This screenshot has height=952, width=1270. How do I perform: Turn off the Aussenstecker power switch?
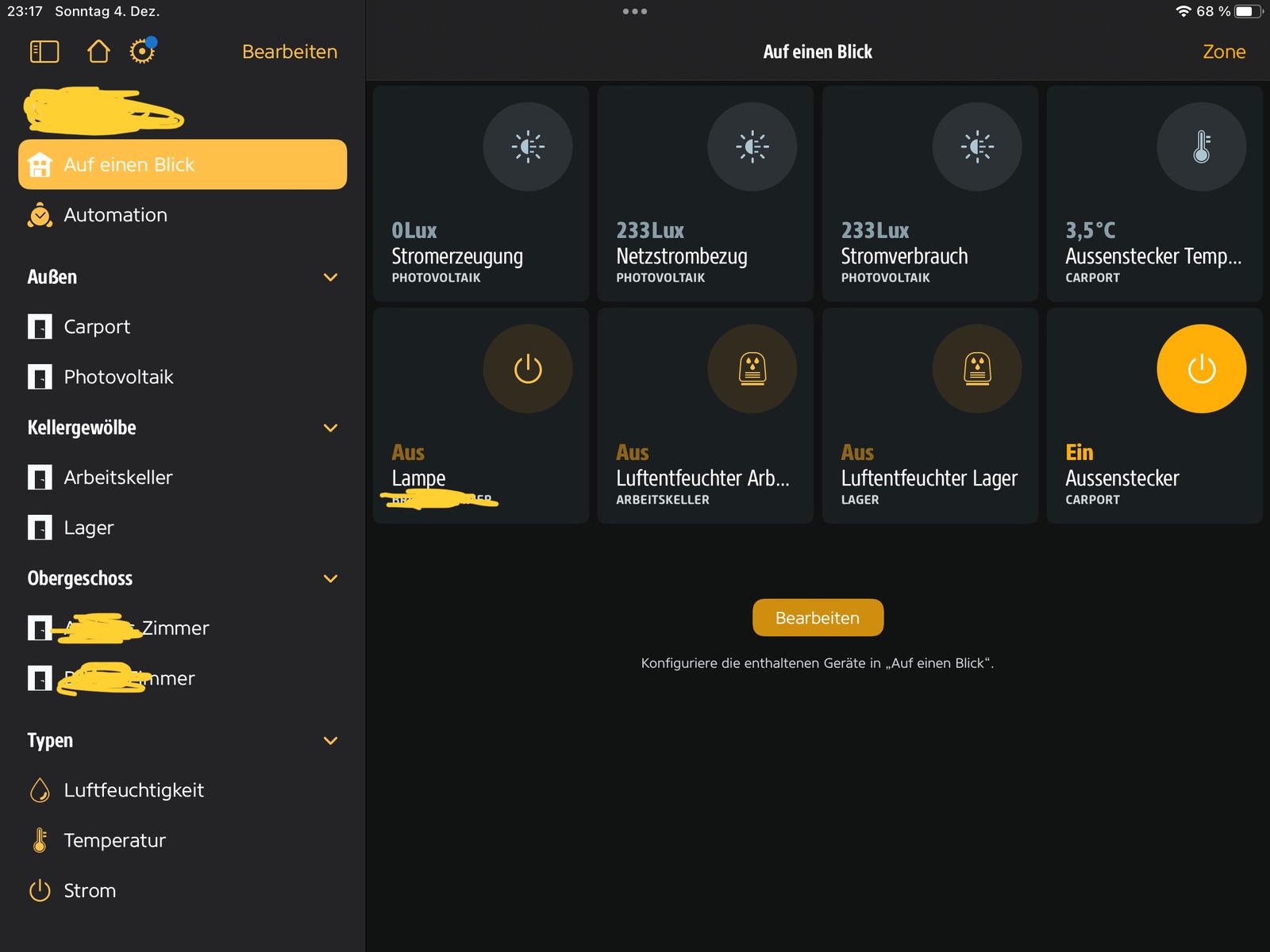(1201, 369)
